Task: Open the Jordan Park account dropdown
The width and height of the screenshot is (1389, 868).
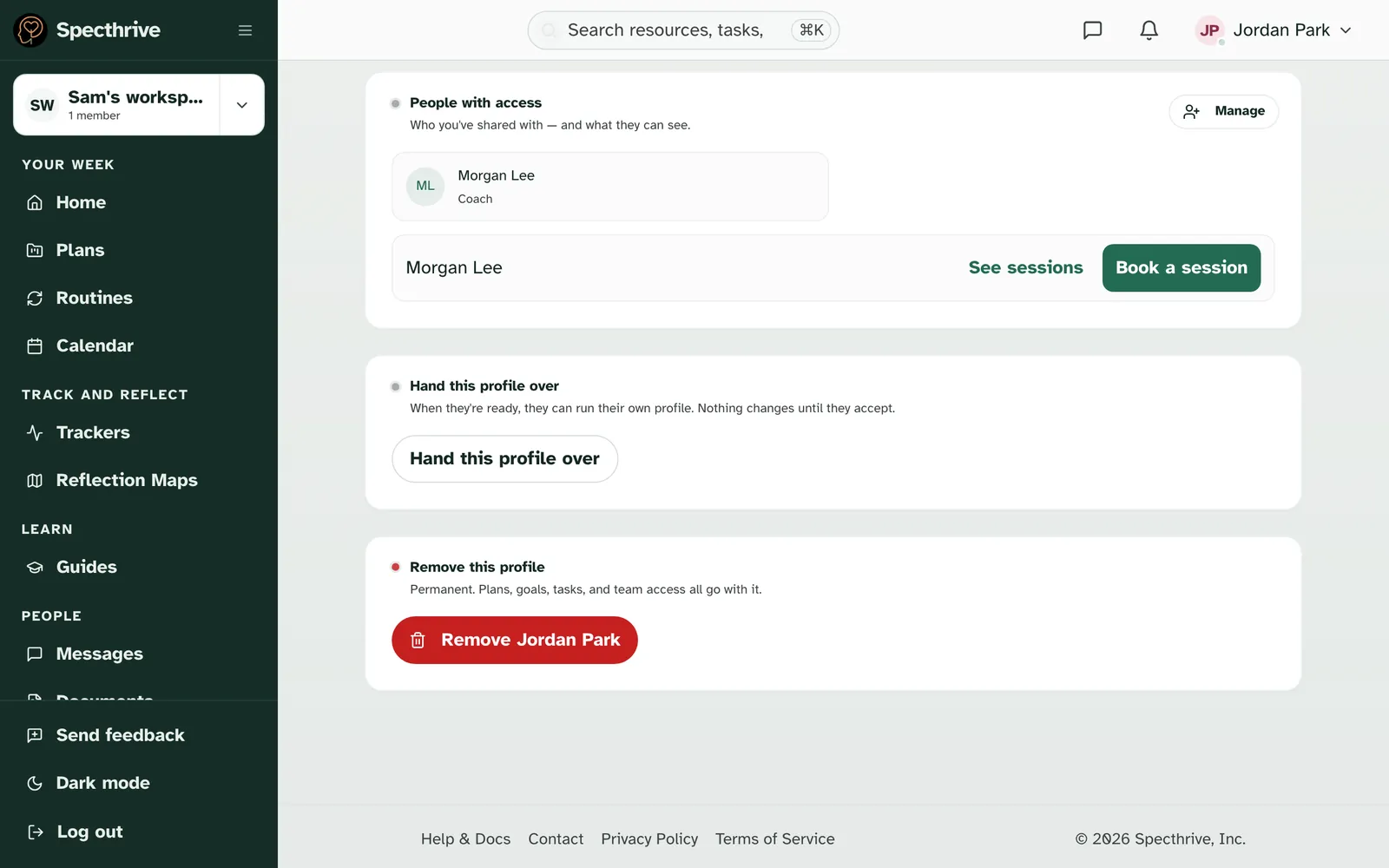Action: click(1274, 30)
